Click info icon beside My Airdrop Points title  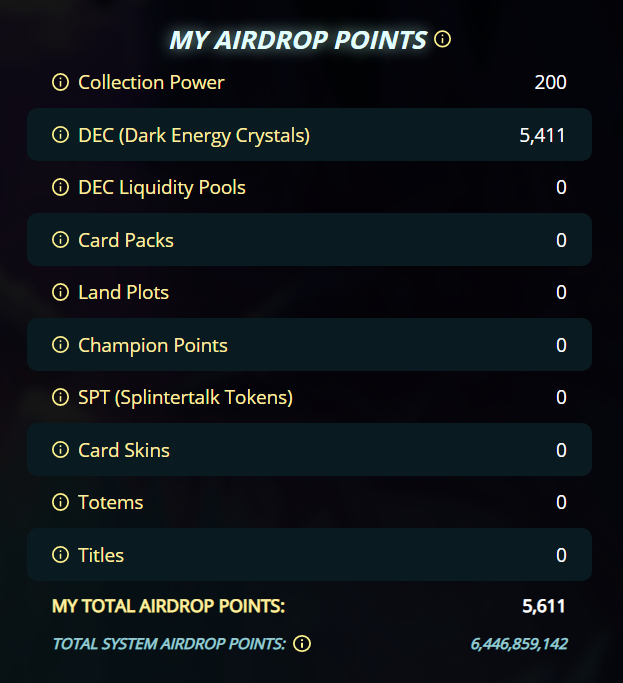click(x=442, y=40)
